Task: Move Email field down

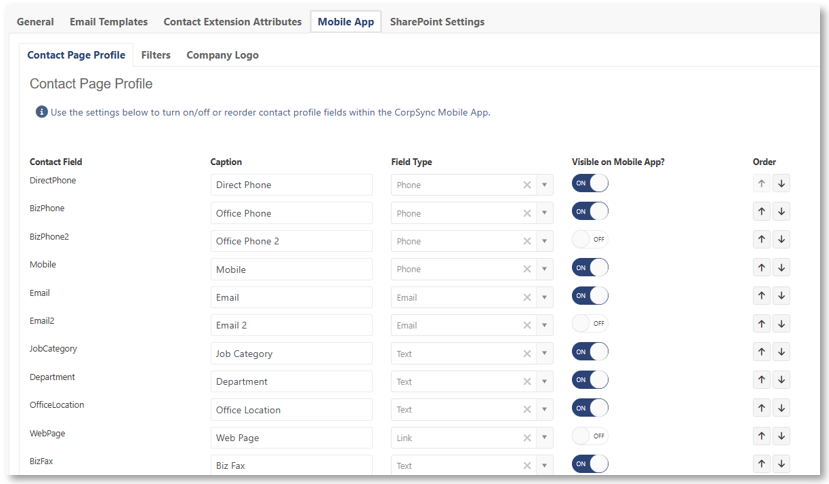Action: click(781, 296)
